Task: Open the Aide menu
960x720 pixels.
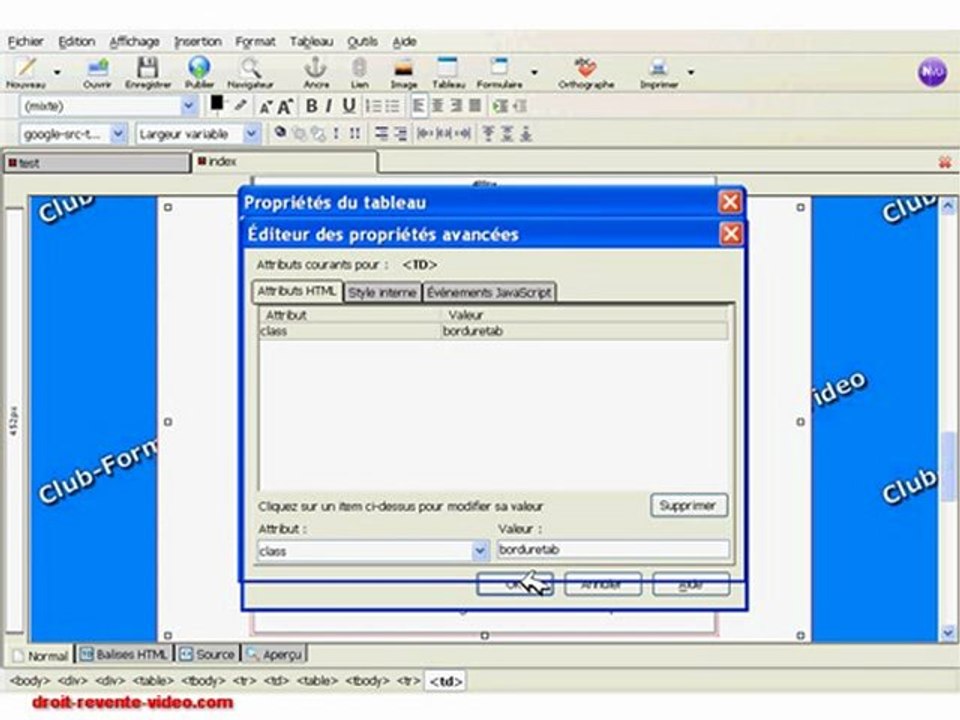Action: point(404,42)
